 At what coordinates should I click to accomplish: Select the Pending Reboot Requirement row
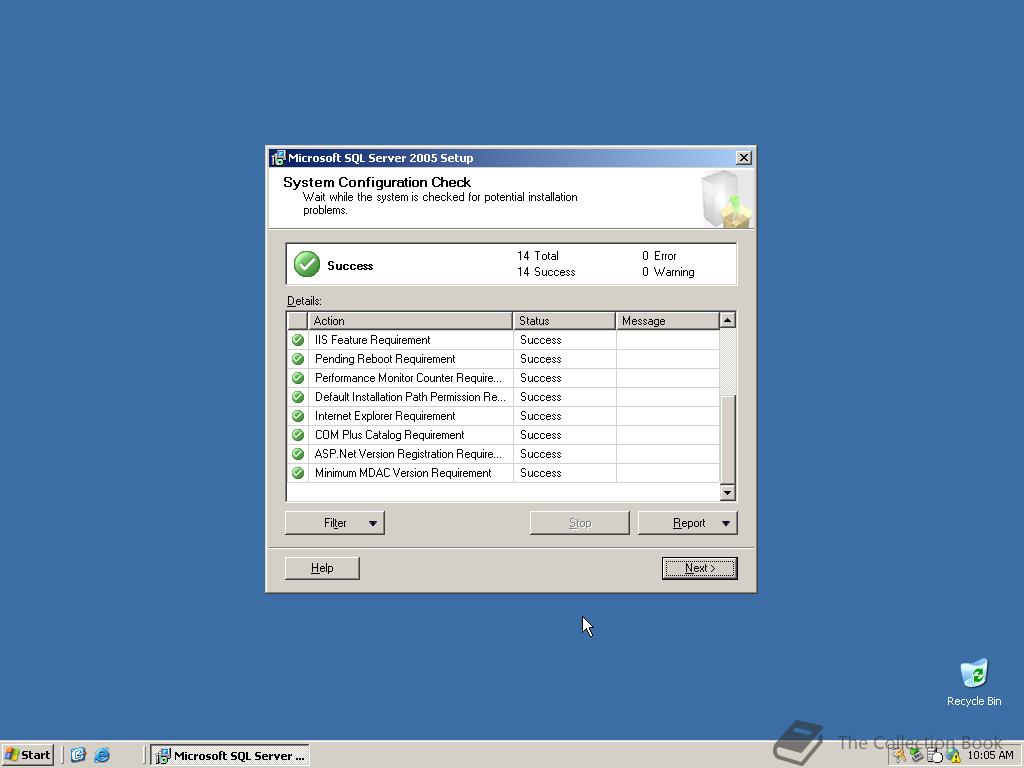click(x=504, y=359)
